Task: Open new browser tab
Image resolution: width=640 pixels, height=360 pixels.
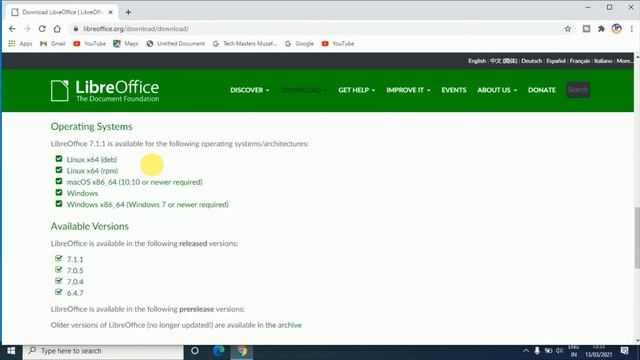Action: [x=128, y=12]
